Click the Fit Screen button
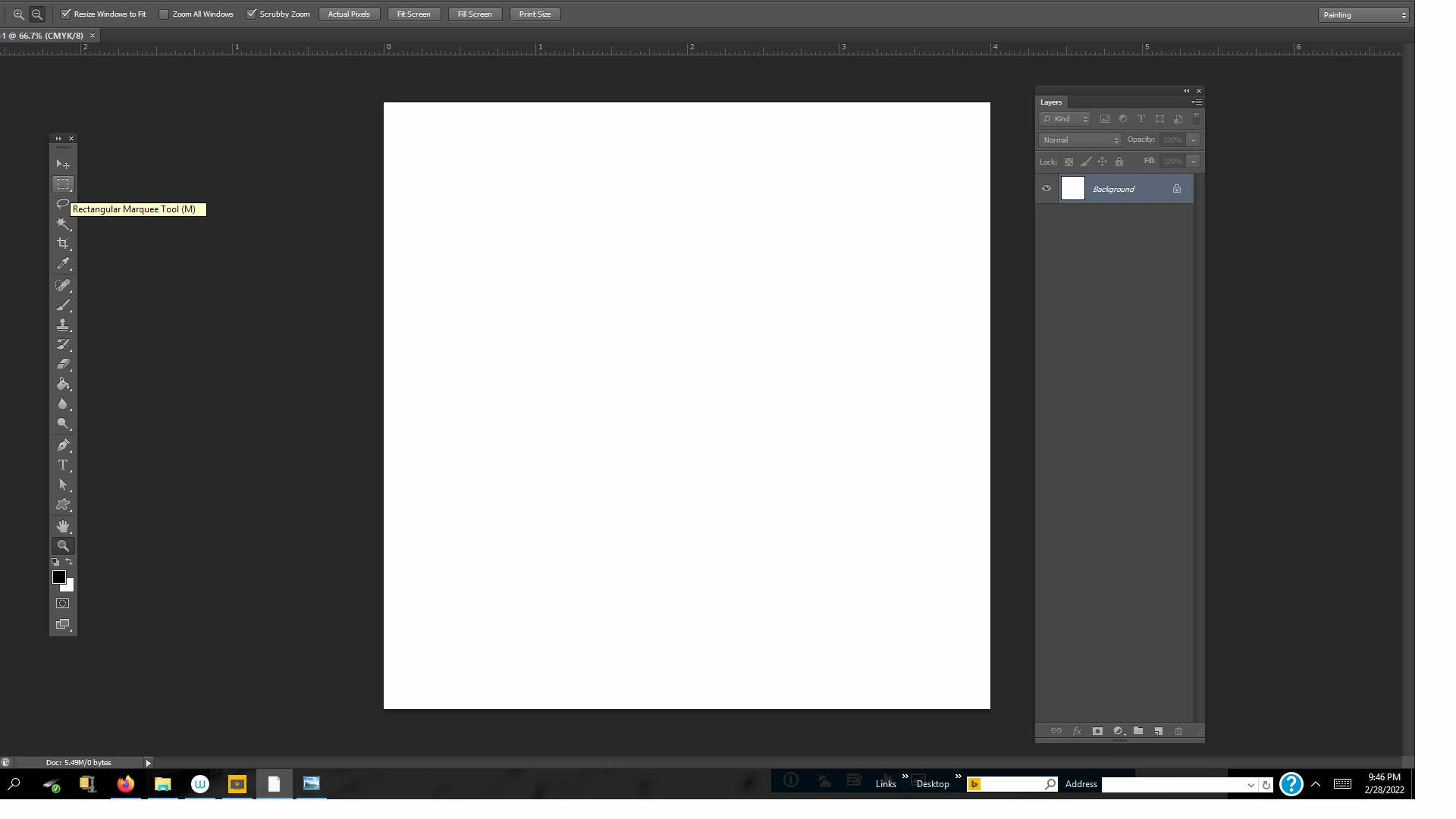This screenshot has height=819, width=1456. [413, 14]
